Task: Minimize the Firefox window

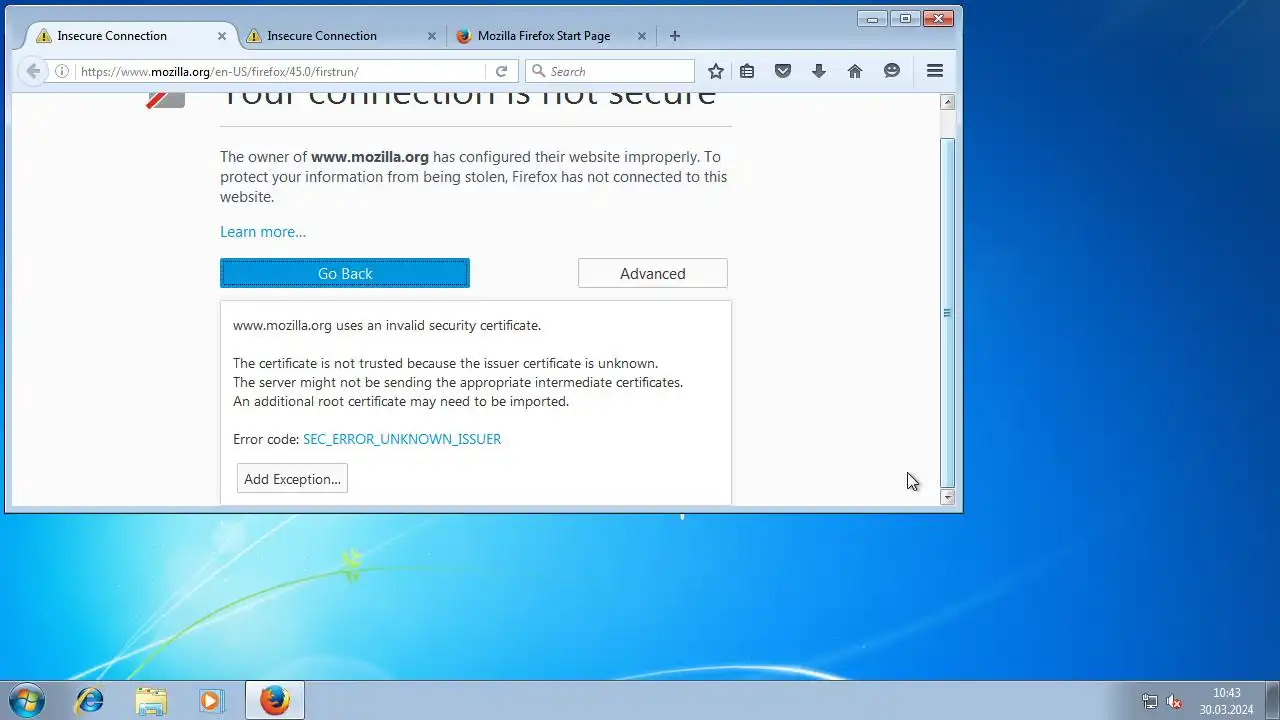Action: tap(872, 18)
